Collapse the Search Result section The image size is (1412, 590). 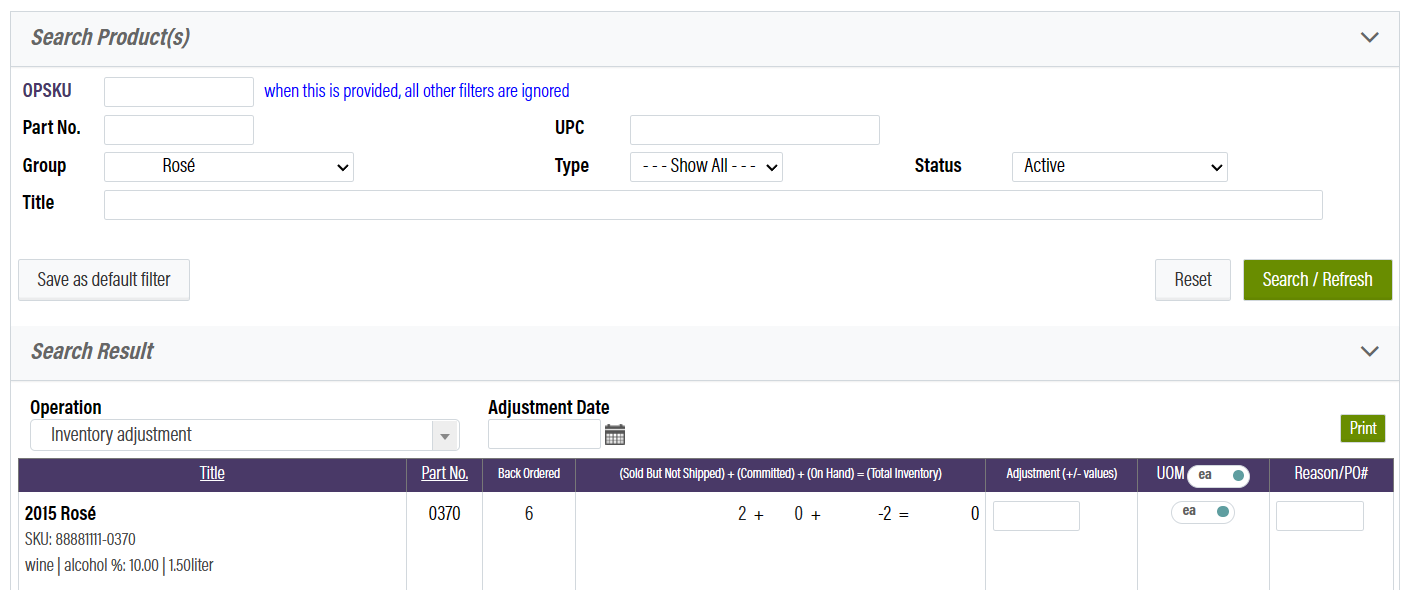click(1369, 351)
